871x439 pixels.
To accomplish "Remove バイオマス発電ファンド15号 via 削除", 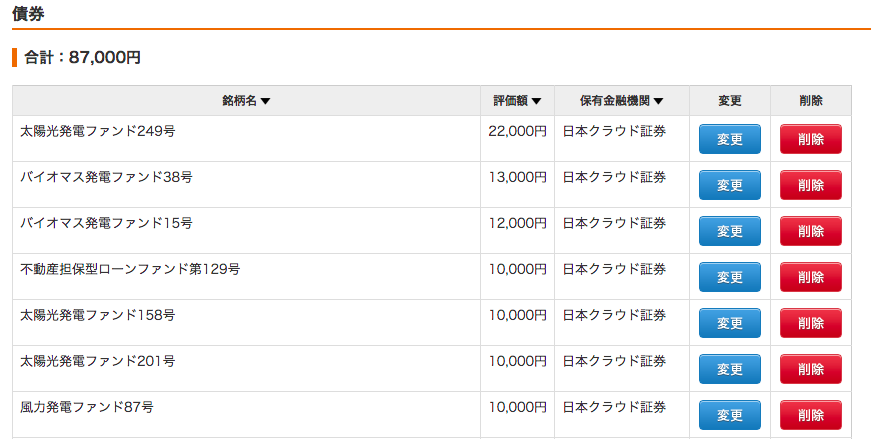I will tap(810, 231).
